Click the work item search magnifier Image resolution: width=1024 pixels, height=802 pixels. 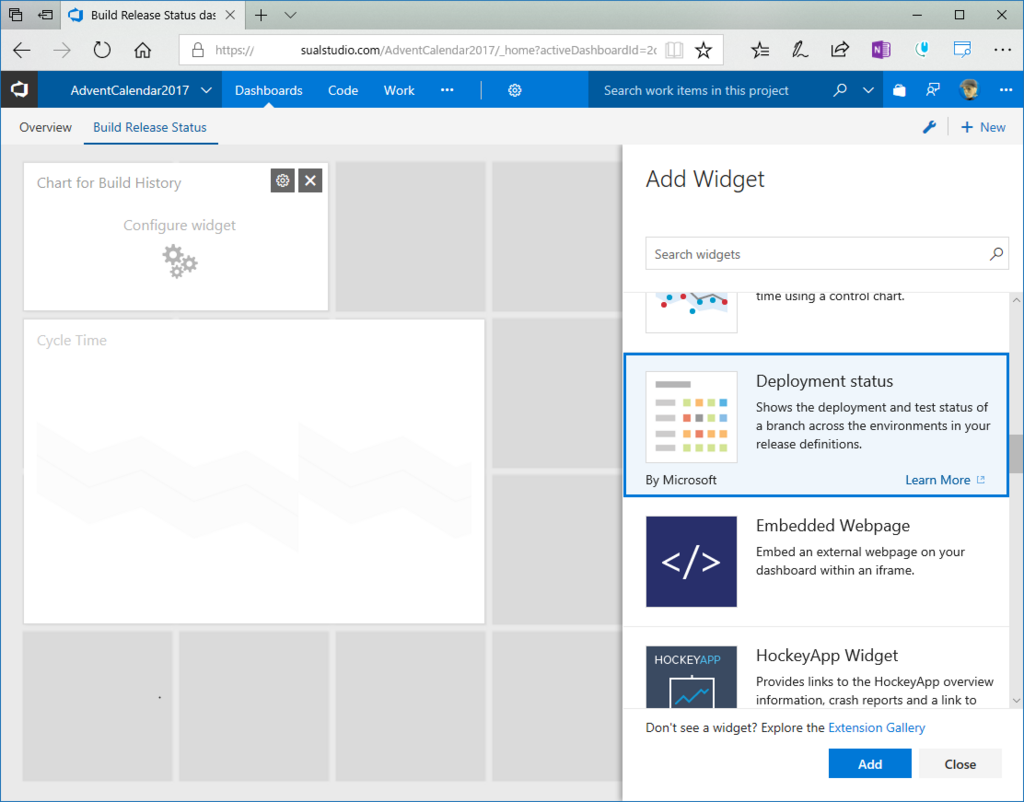(840, 90)
